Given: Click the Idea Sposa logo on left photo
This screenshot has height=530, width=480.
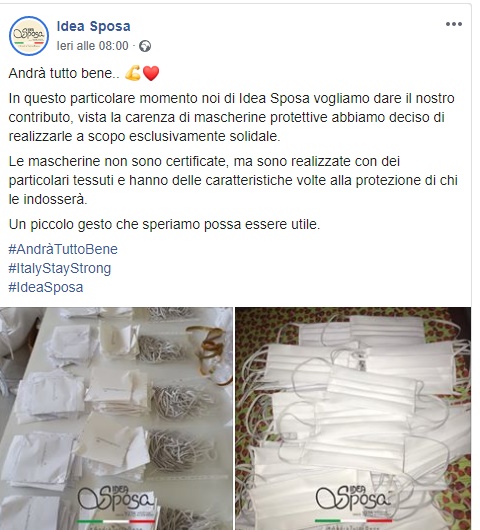Looking at the screenshot, I should point(116,502).
